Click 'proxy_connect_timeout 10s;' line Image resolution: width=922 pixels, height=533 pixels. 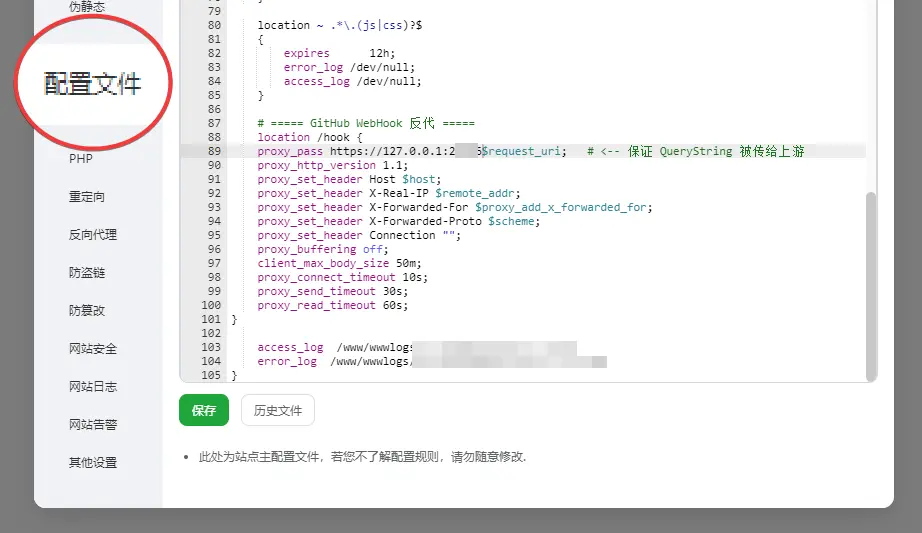(x=342, y=277)
